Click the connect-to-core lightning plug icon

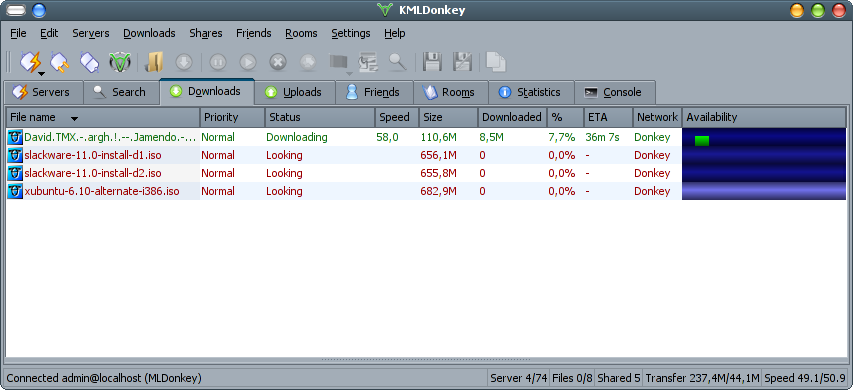[x=30, y=62]
